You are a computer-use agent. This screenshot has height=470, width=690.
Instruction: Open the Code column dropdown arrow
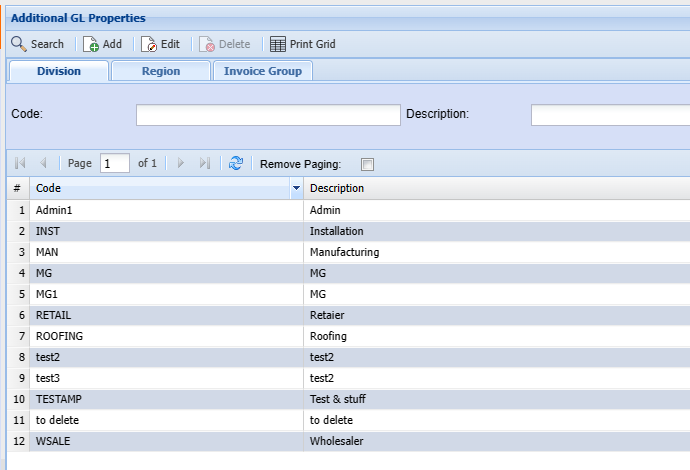[296, 188]
